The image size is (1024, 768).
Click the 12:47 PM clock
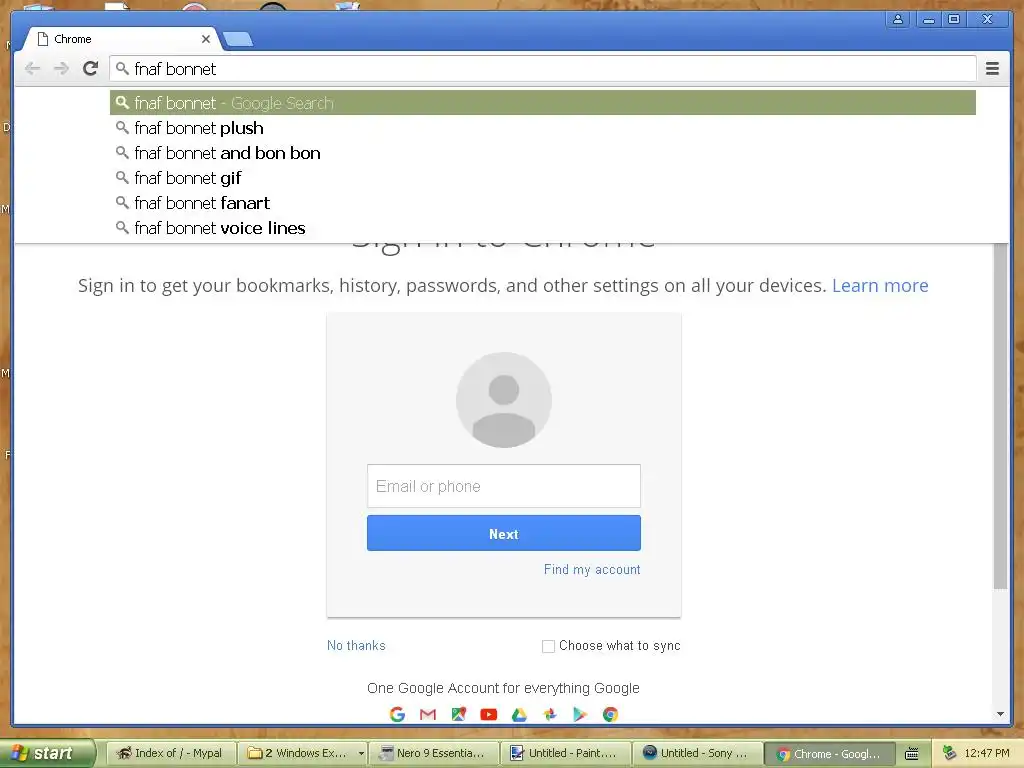[987, 753]
